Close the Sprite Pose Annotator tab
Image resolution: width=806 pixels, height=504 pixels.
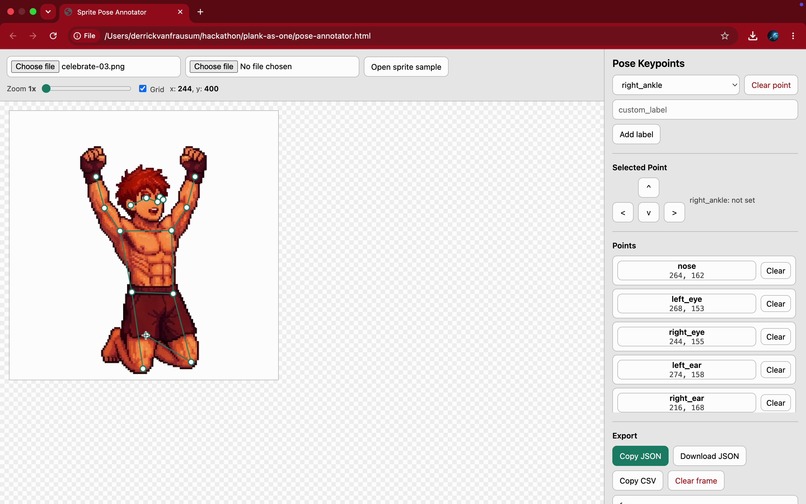(x=180, y=12)
